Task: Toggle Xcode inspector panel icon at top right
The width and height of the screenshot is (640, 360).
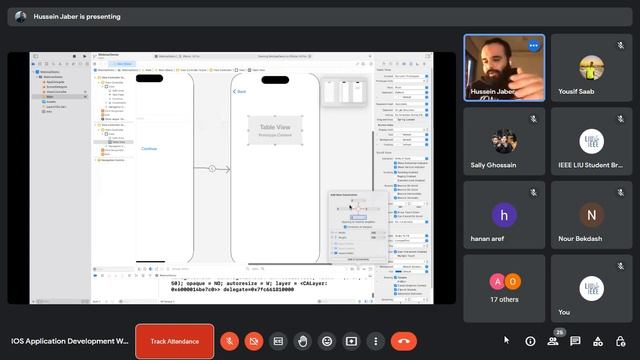Action: [427, 56]
